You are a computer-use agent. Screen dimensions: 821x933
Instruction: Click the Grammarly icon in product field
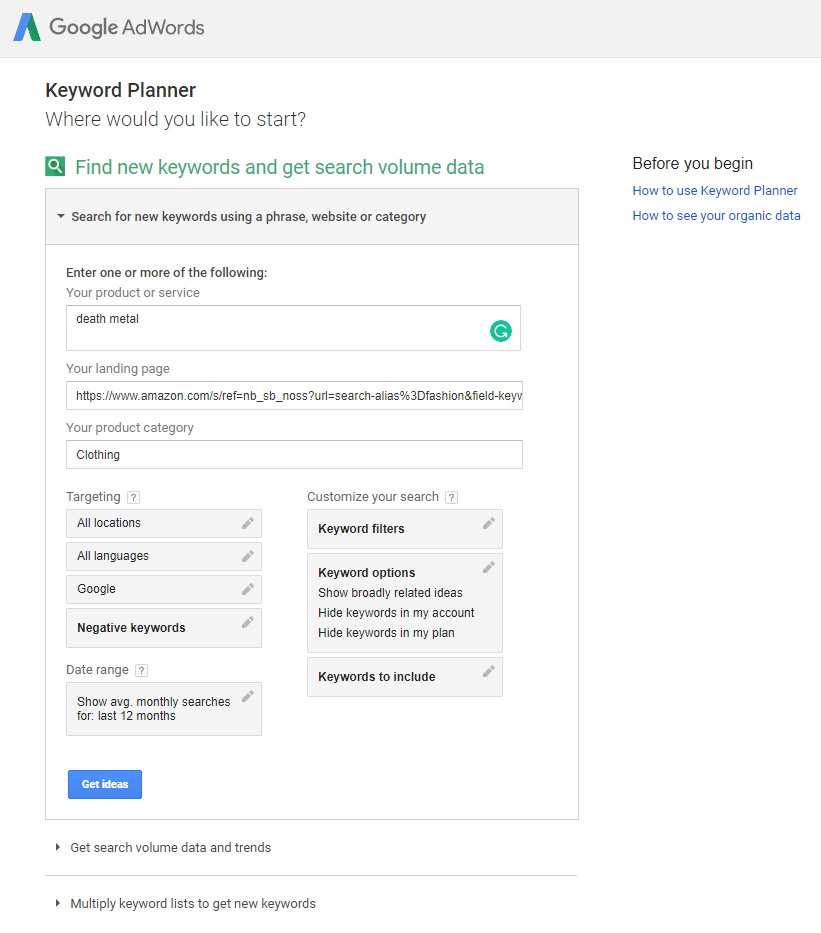coord(501,331)
